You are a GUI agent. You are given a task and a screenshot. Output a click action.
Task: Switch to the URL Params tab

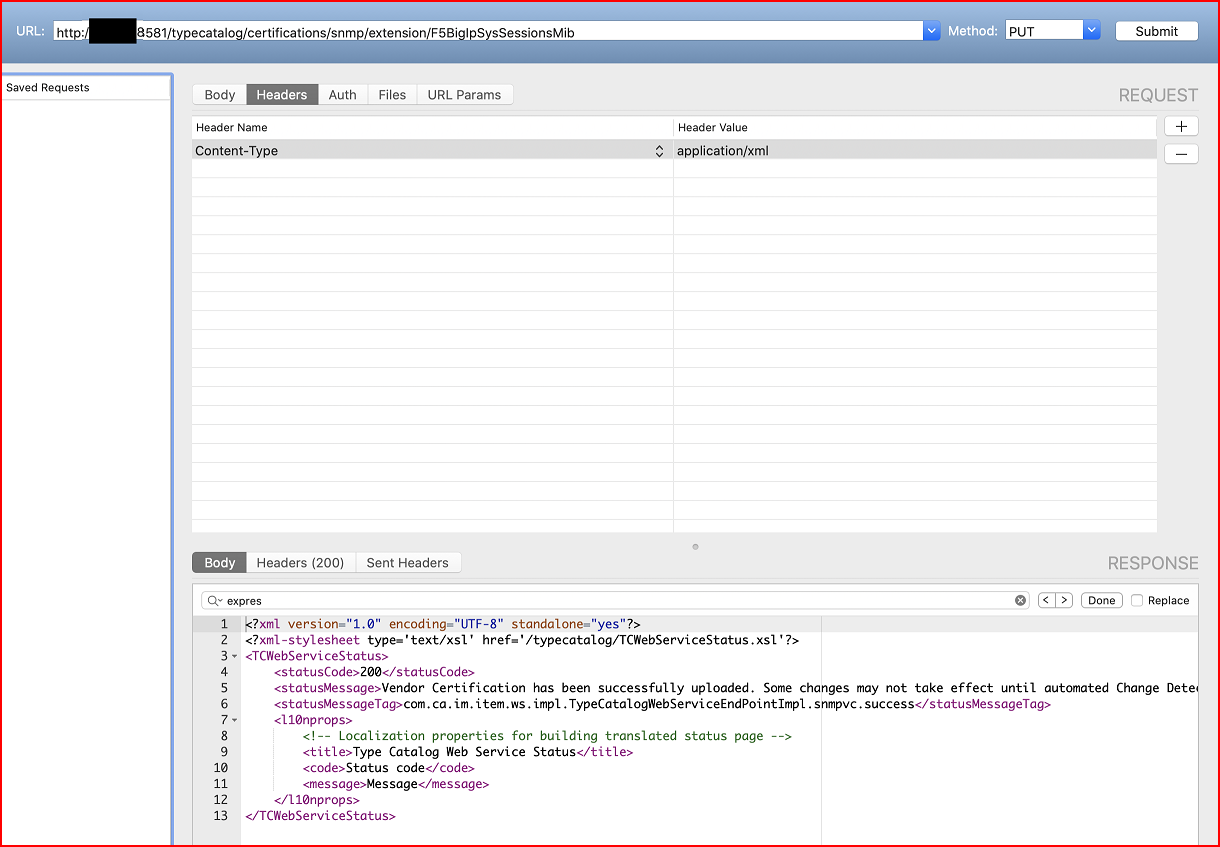464,95
